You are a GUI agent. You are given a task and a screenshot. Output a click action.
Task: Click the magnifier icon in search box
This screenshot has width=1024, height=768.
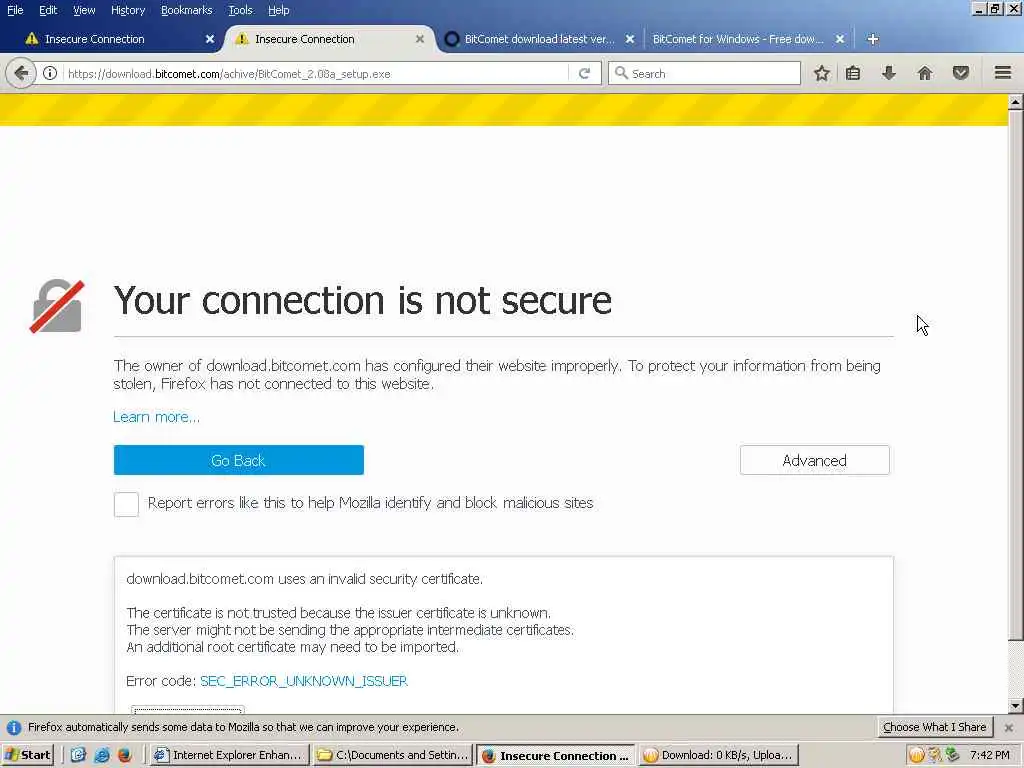[x=621, y=73]
